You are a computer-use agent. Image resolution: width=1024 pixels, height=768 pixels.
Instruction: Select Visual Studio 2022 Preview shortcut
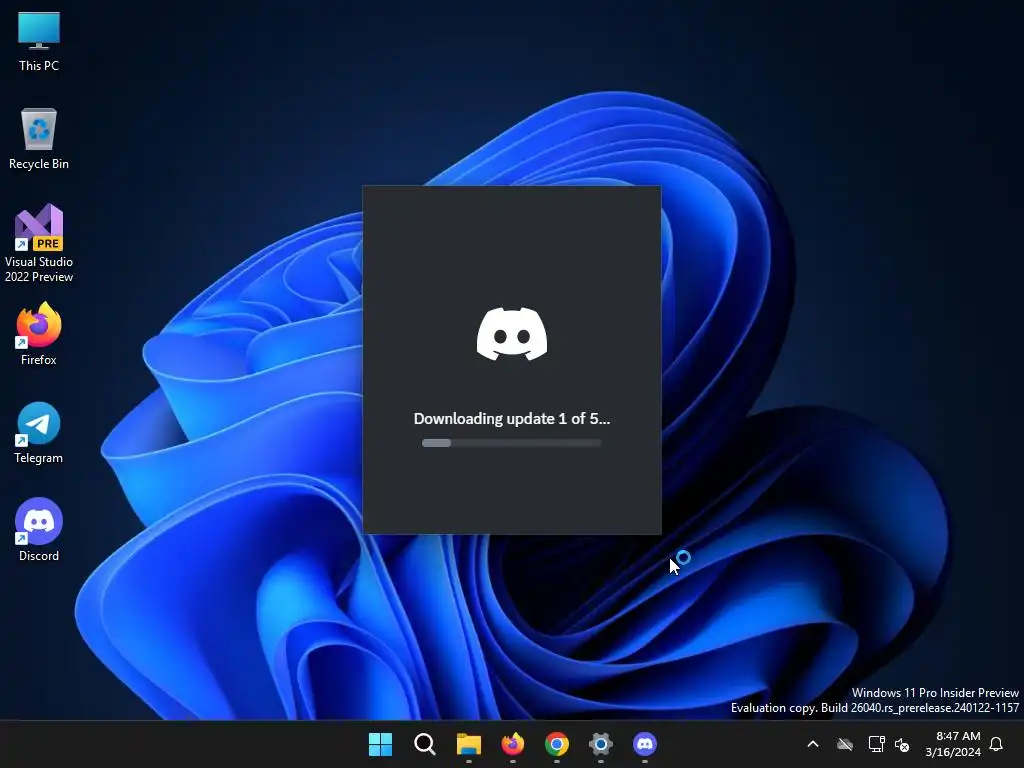[x=39, y=243]
